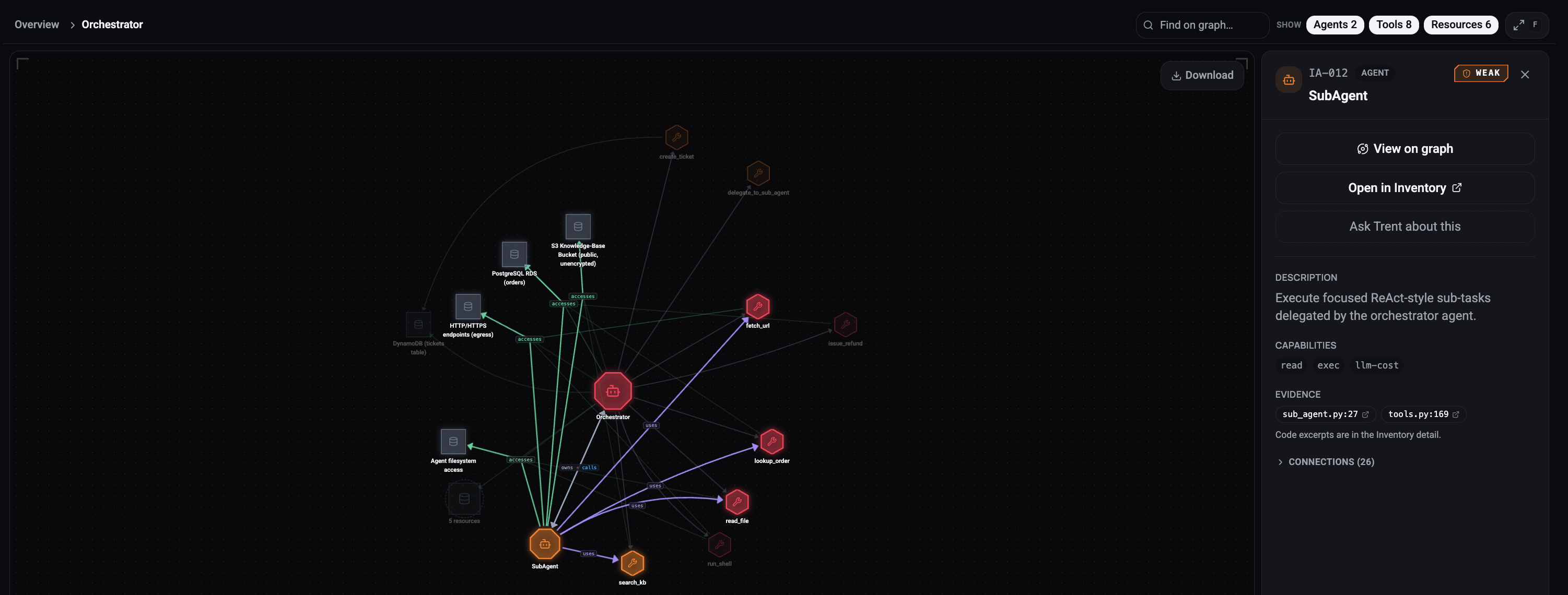The height and width of the screenshot is (595, 1568).
Task: Click the create_ticket tool node
Action: pyautogui.click(x=676, y=137)
